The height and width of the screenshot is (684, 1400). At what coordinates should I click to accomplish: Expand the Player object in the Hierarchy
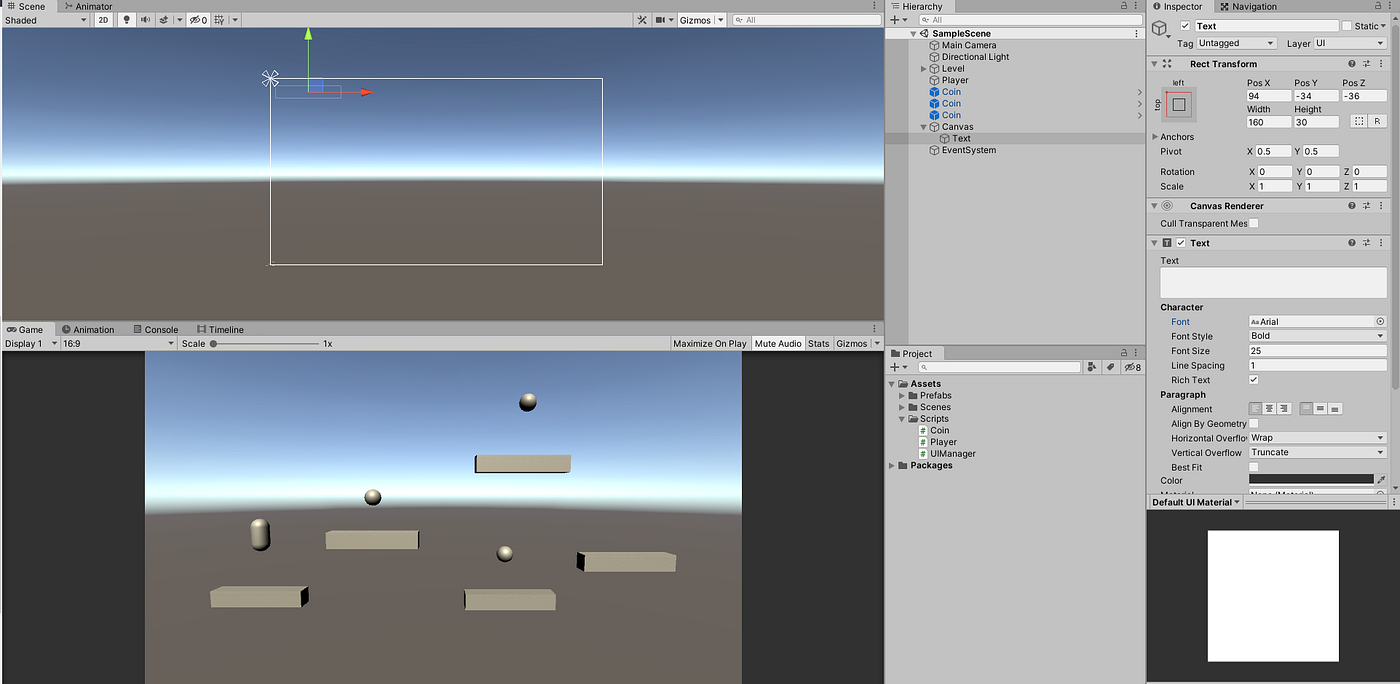point(923,80)
